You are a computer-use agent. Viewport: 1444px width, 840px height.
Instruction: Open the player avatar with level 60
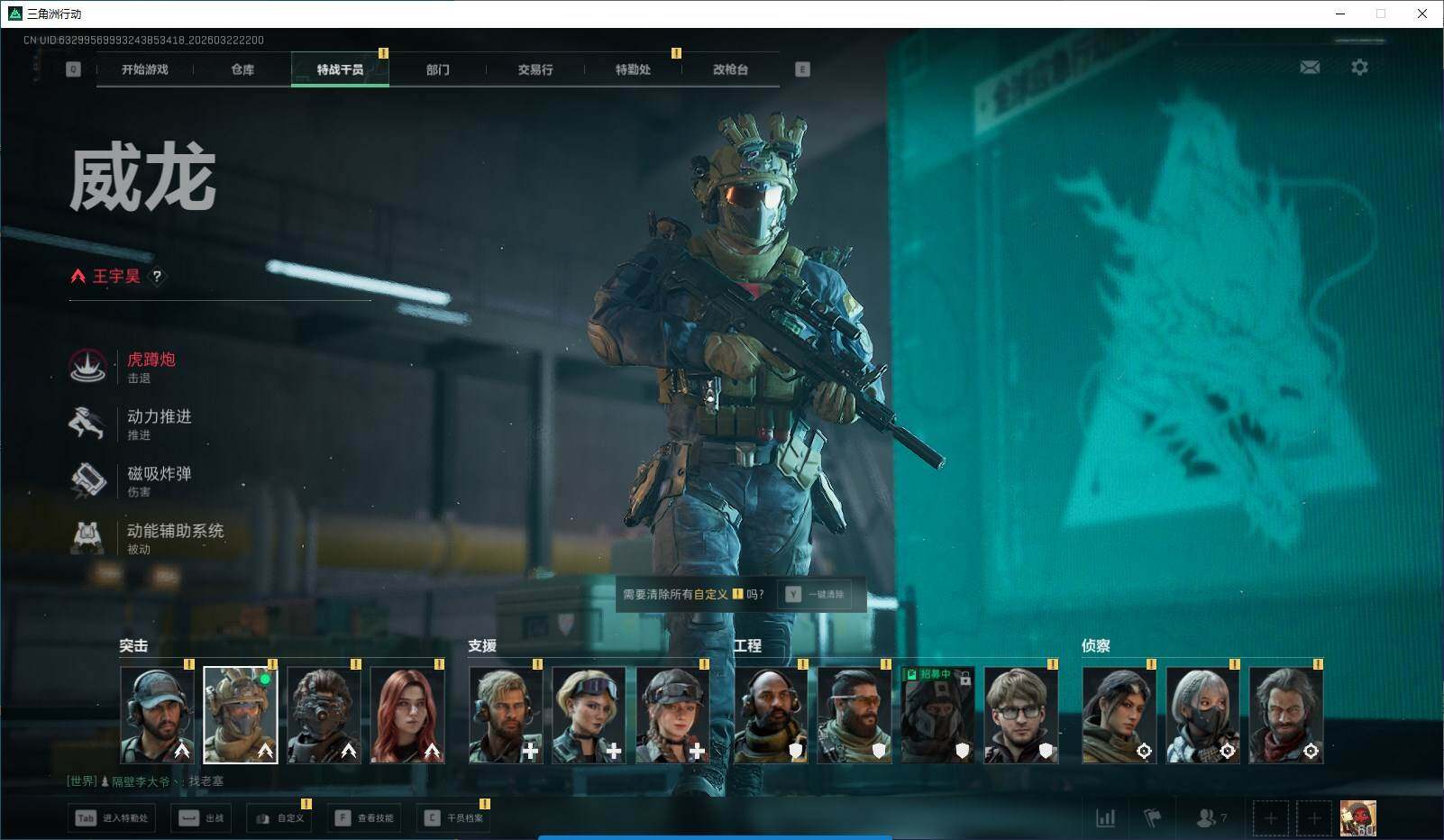pyautogui.click(x=1357, y=818)
